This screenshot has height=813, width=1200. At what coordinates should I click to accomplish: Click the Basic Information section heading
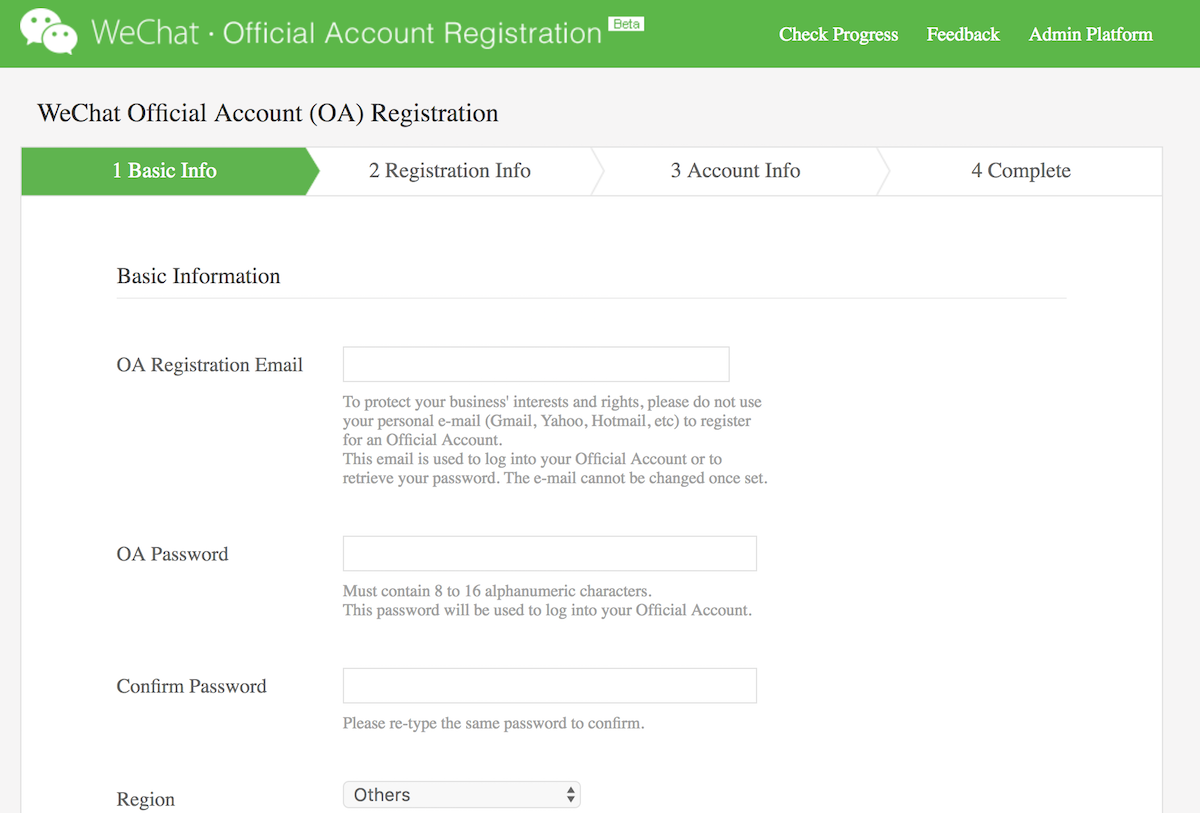click(198, 276)
